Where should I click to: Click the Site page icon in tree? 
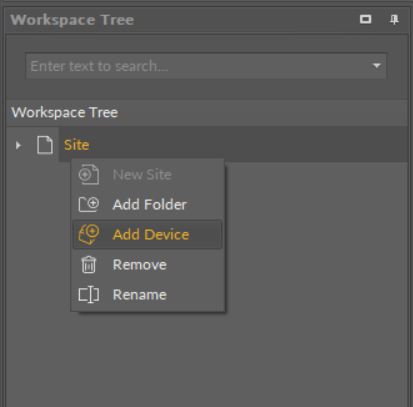(x=45, y=145)
